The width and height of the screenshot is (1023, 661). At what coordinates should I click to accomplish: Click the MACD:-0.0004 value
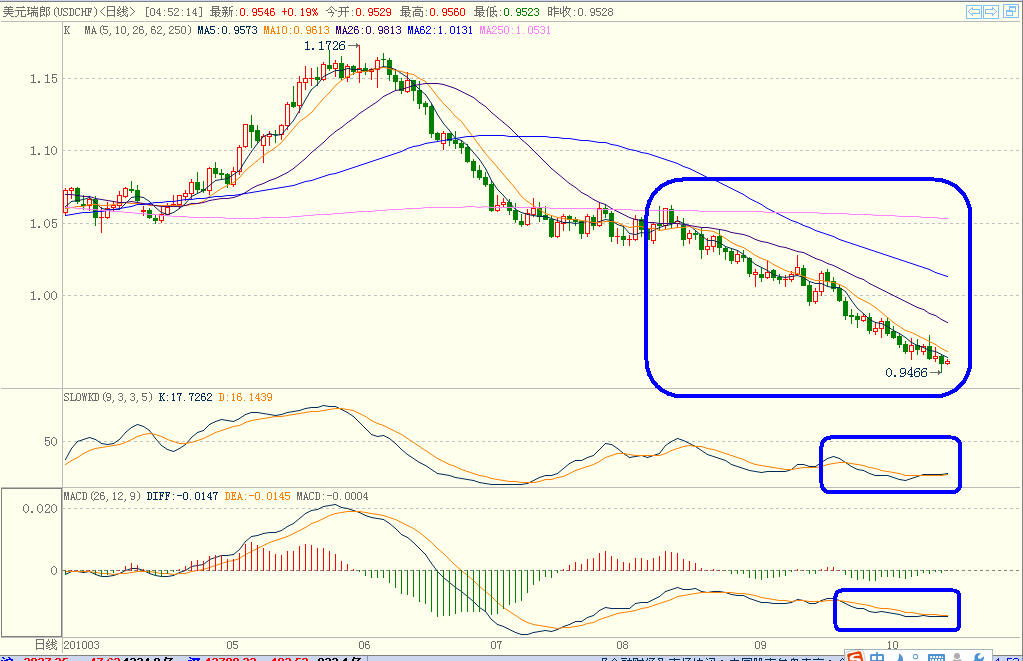(332, 496)
